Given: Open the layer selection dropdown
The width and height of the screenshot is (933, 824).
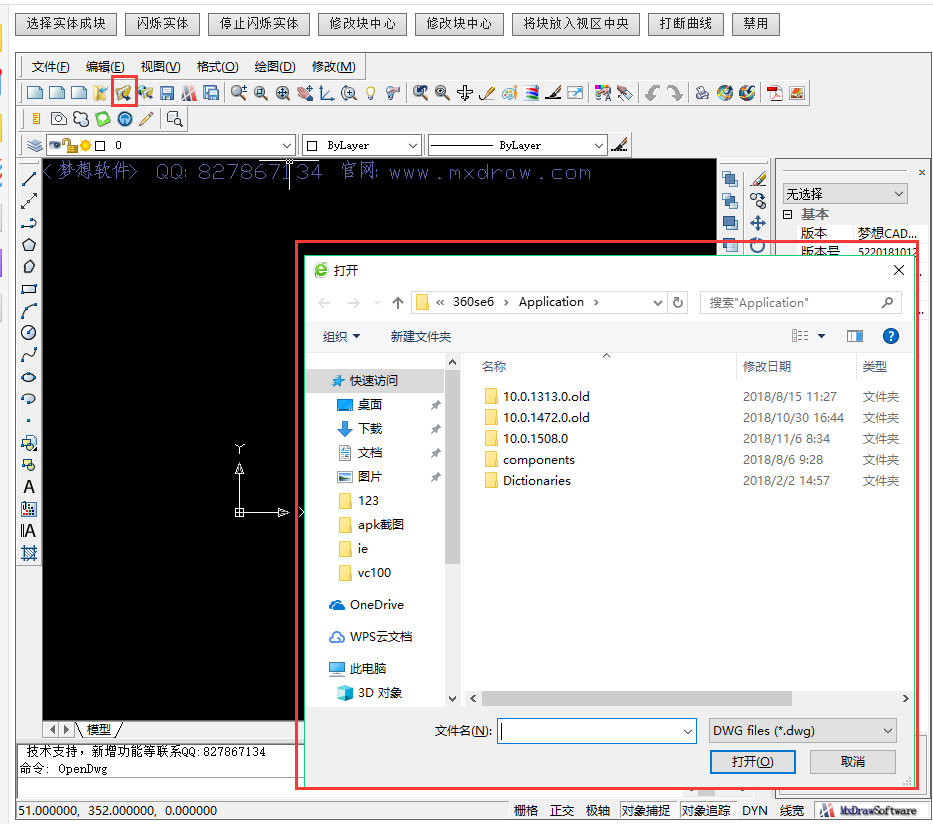Looking at the screenshot, I should (287, 144).
